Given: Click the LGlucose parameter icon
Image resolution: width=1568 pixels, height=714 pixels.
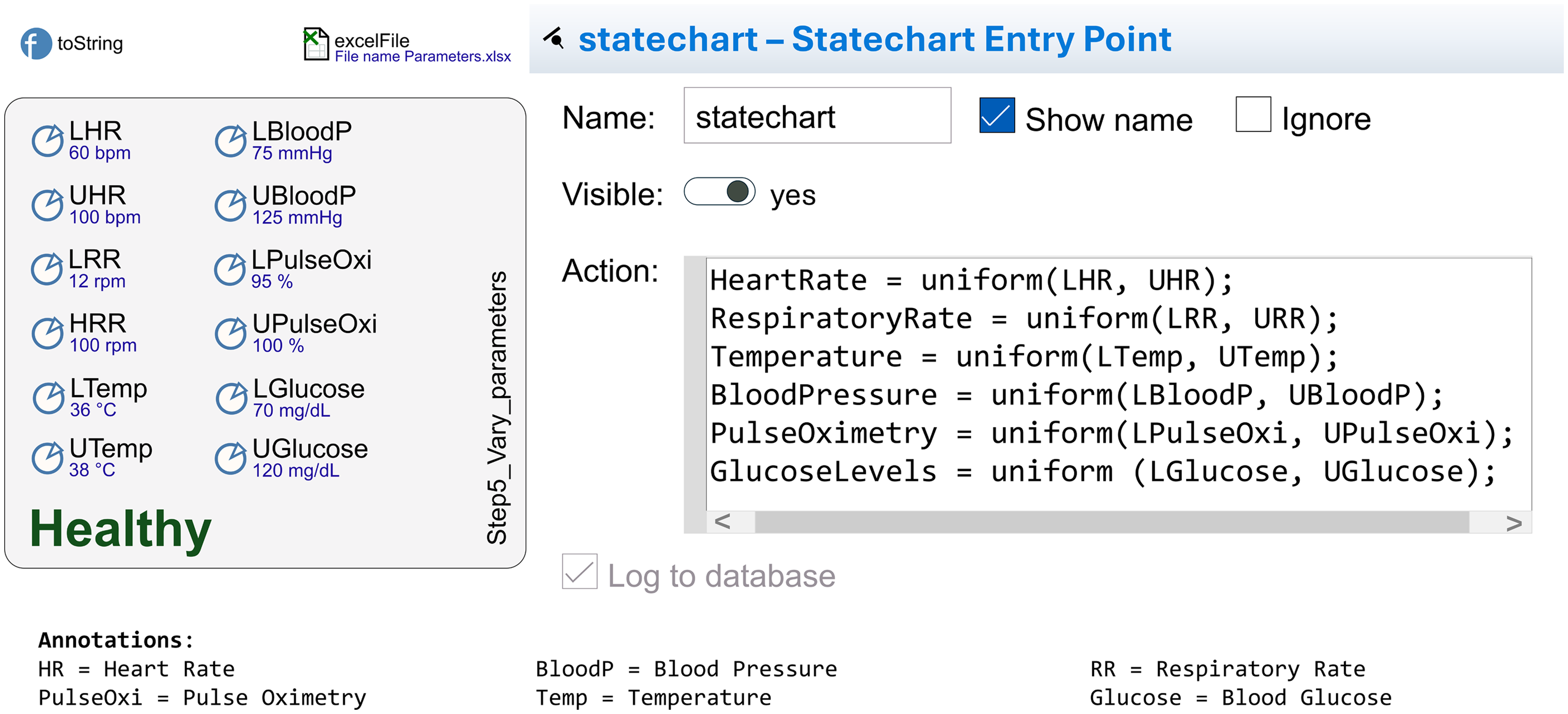Looking at the screenshot, I should [x=231, y=399].
